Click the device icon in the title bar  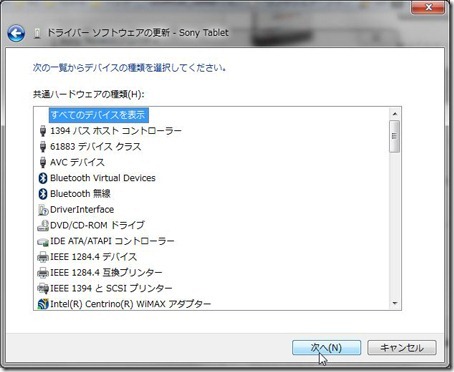pos(37,33)
